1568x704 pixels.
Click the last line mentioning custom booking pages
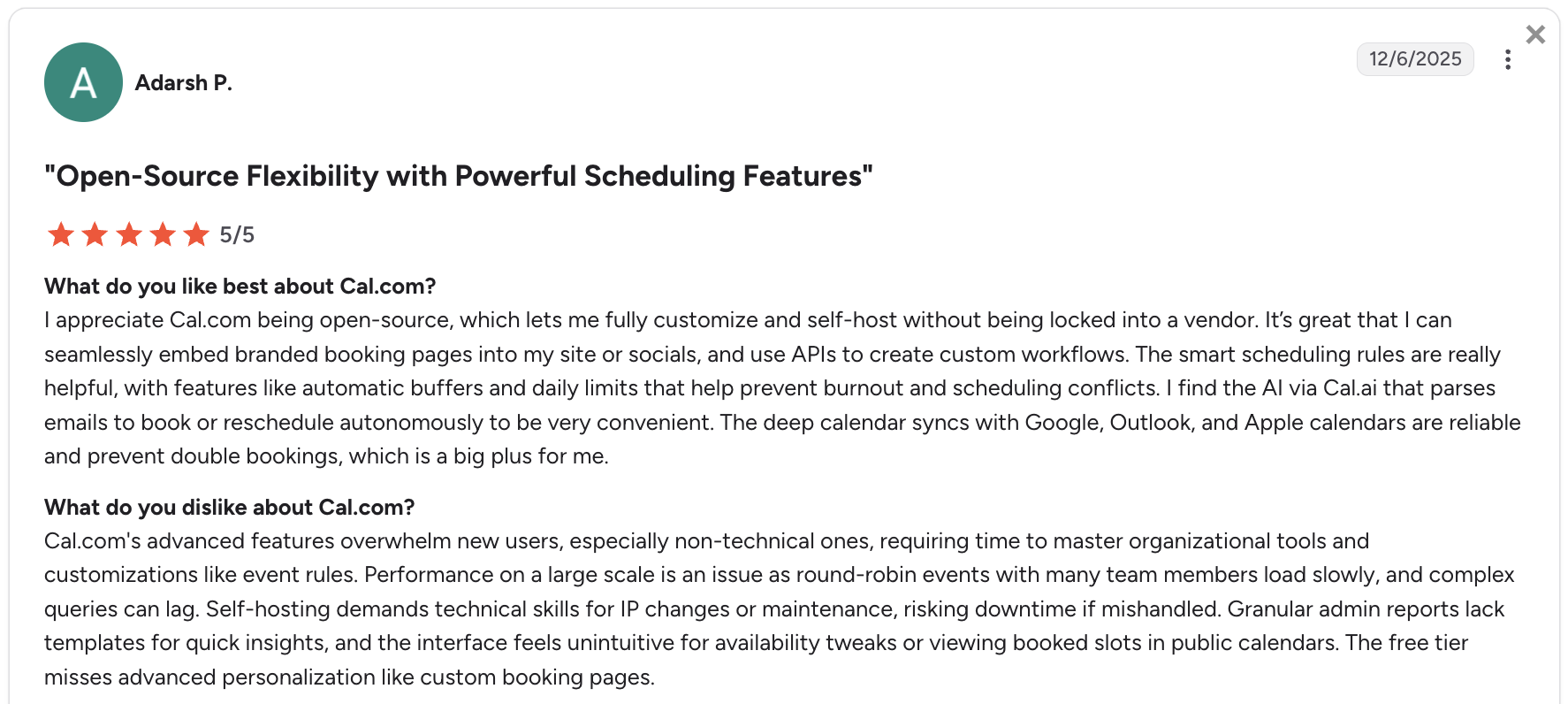[x=350, y=677]
